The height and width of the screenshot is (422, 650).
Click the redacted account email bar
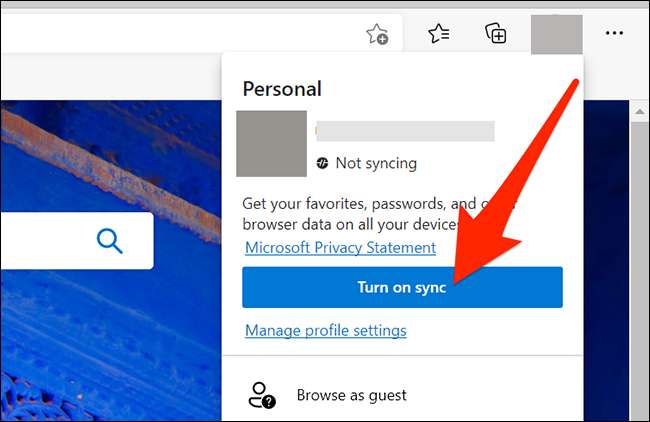point(404,131)
